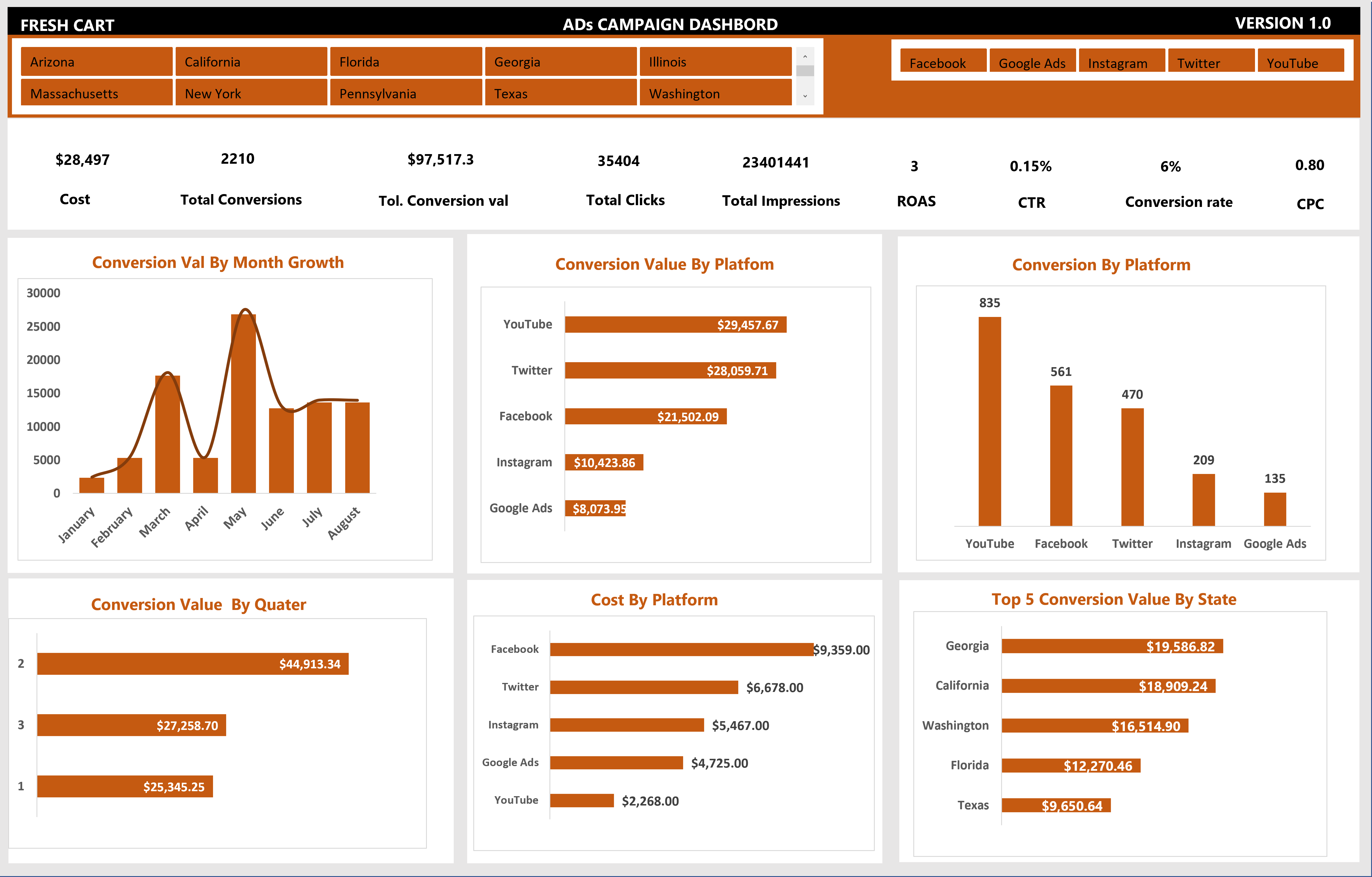Select Pennsylvania from the state slicer
The width and height of the screenshot is (1372, 877).
(x=406, y=93)
